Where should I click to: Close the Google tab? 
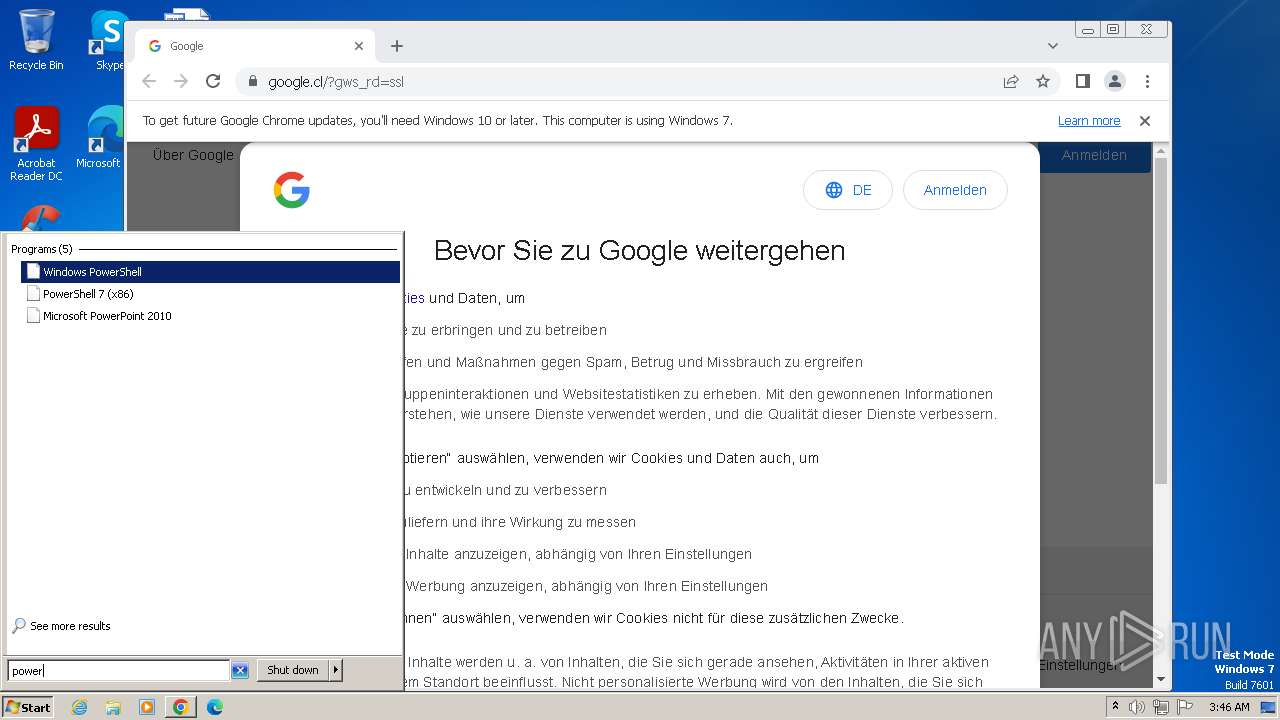point(359,46)
